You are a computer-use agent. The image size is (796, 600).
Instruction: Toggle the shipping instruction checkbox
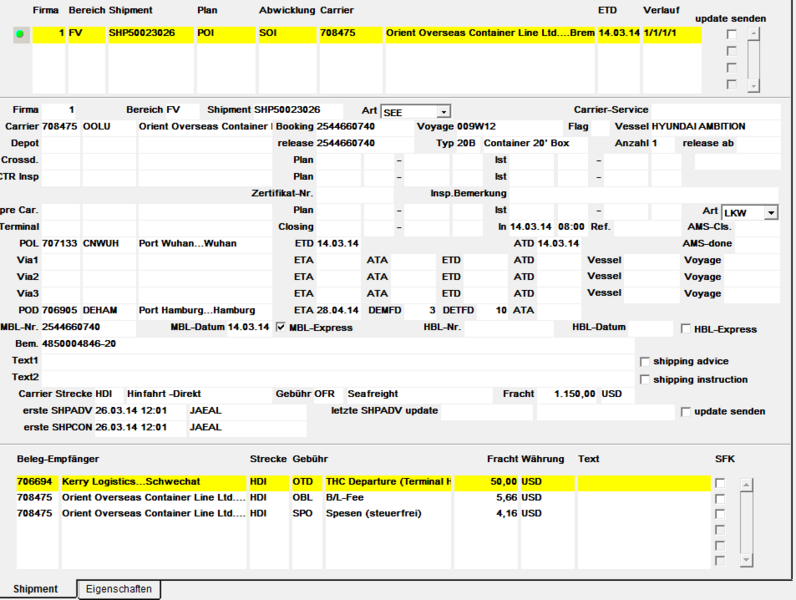645,380
